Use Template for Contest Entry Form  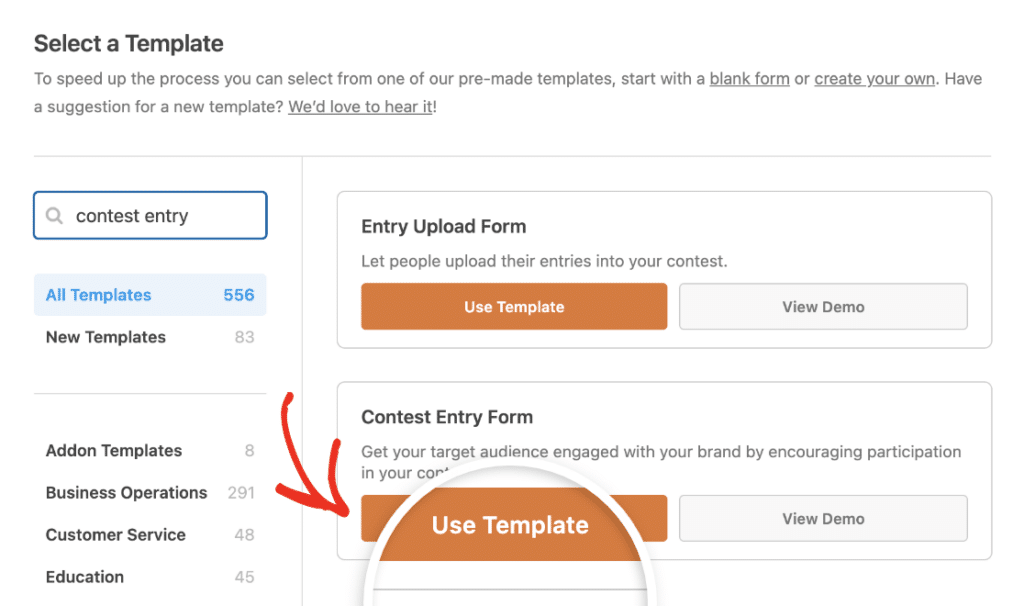click(x=510, y=524)
